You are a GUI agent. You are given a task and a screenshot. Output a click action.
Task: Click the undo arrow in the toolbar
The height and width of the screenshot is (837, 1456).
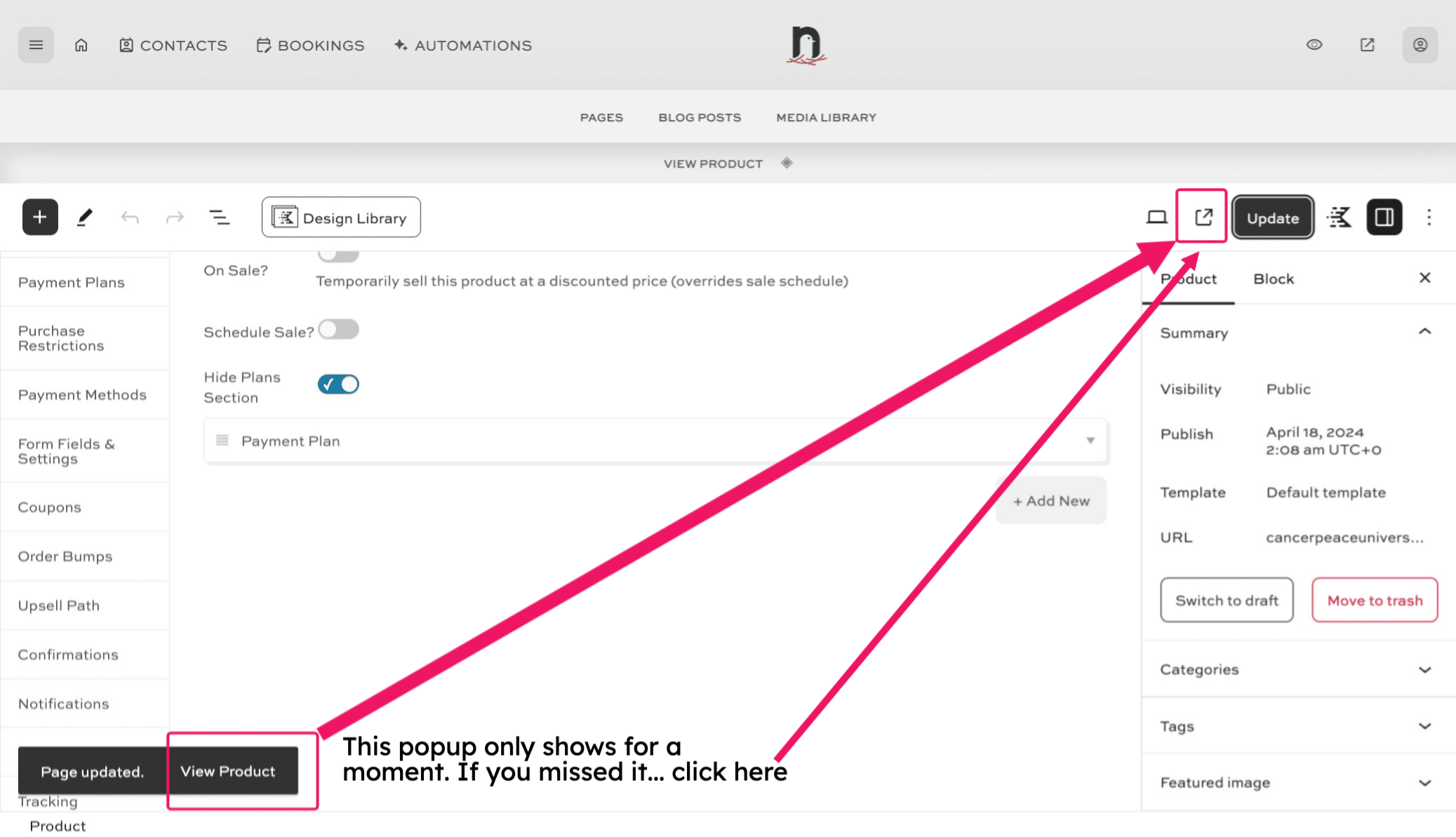click(x=130, y=217)
